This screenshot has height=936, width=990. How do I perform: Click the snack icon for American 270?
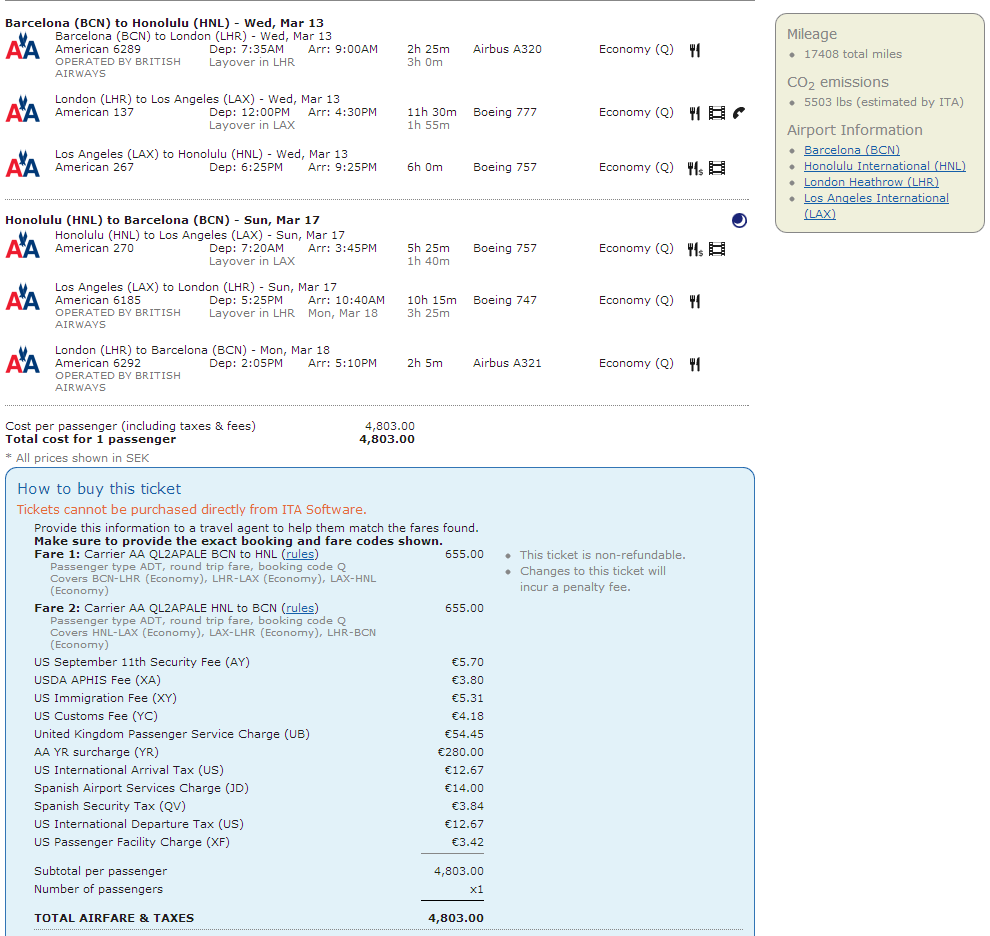tap(695, 249)
